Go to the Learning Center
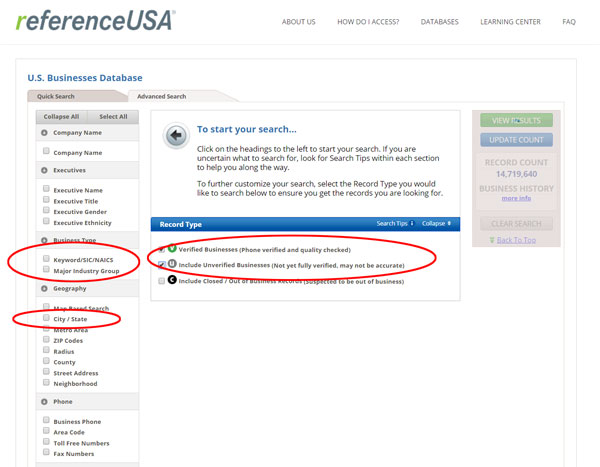 [x=510, y=22]
